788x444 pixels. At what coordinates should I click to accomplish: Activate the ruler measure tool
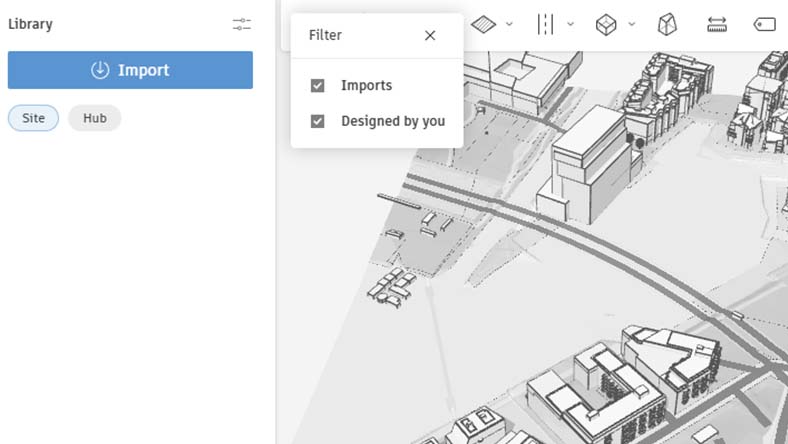point(717,24)
